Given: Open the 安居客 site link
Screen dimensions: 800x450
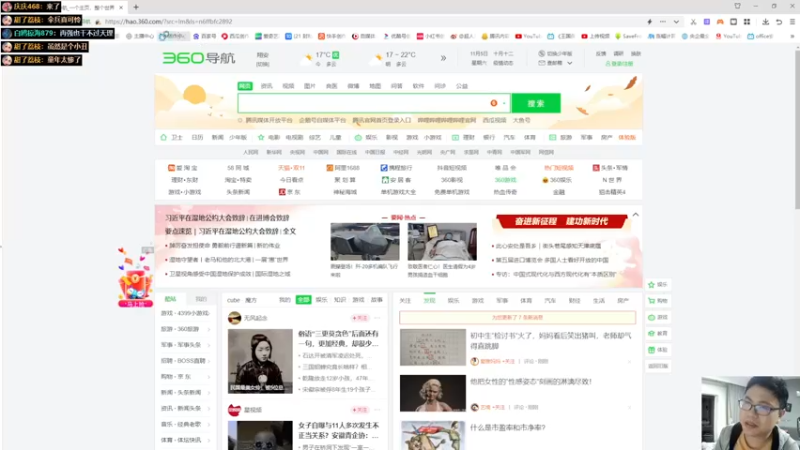Looking at the screenshot, I should point(396,180).
